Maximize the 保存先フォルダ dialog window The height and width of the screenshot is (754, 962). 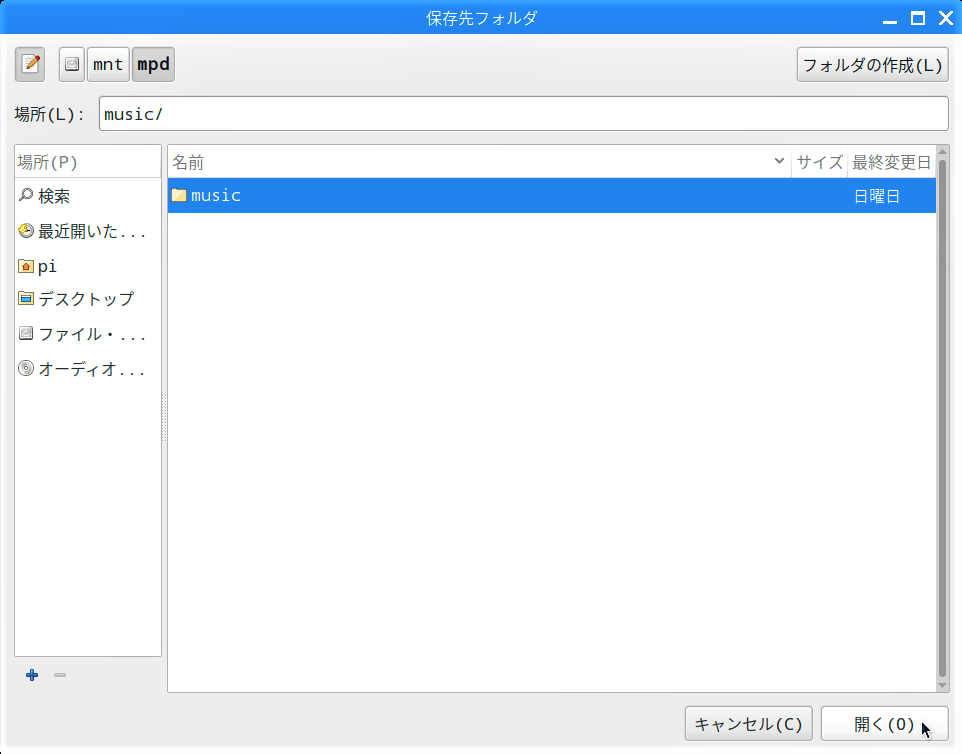click(918, 18)
